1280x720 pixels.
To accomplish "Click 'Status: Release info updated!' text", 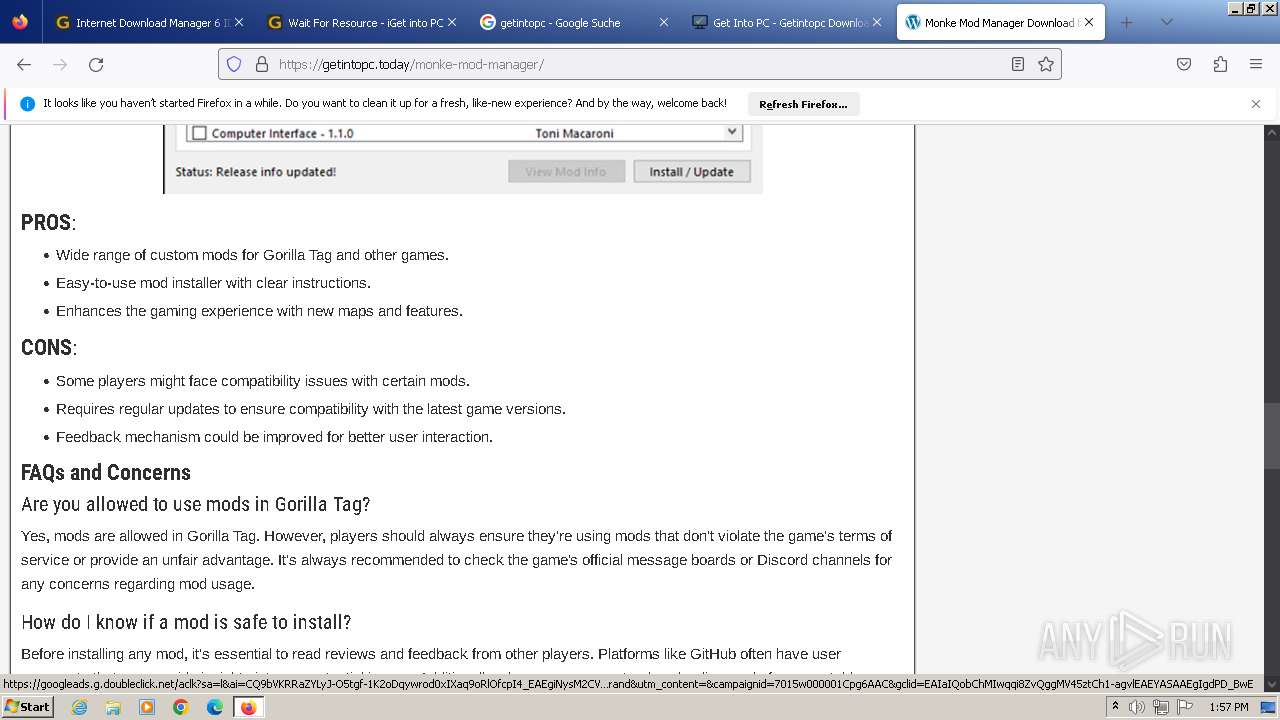I will pyautogui.click(x=256, y=172).
